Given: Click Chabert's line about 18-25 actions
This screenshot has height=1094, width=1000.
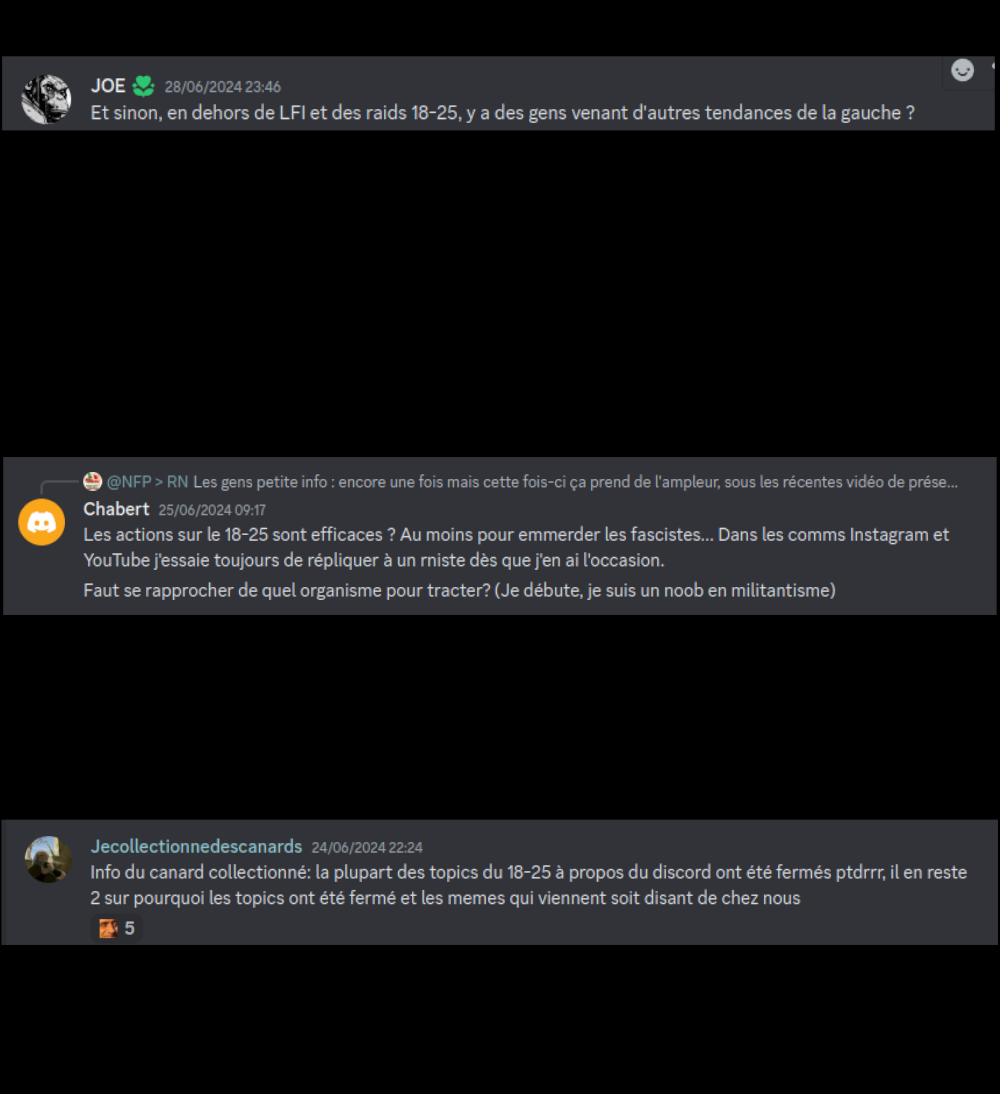Looking at the screenshot, I should pos(516,548).
